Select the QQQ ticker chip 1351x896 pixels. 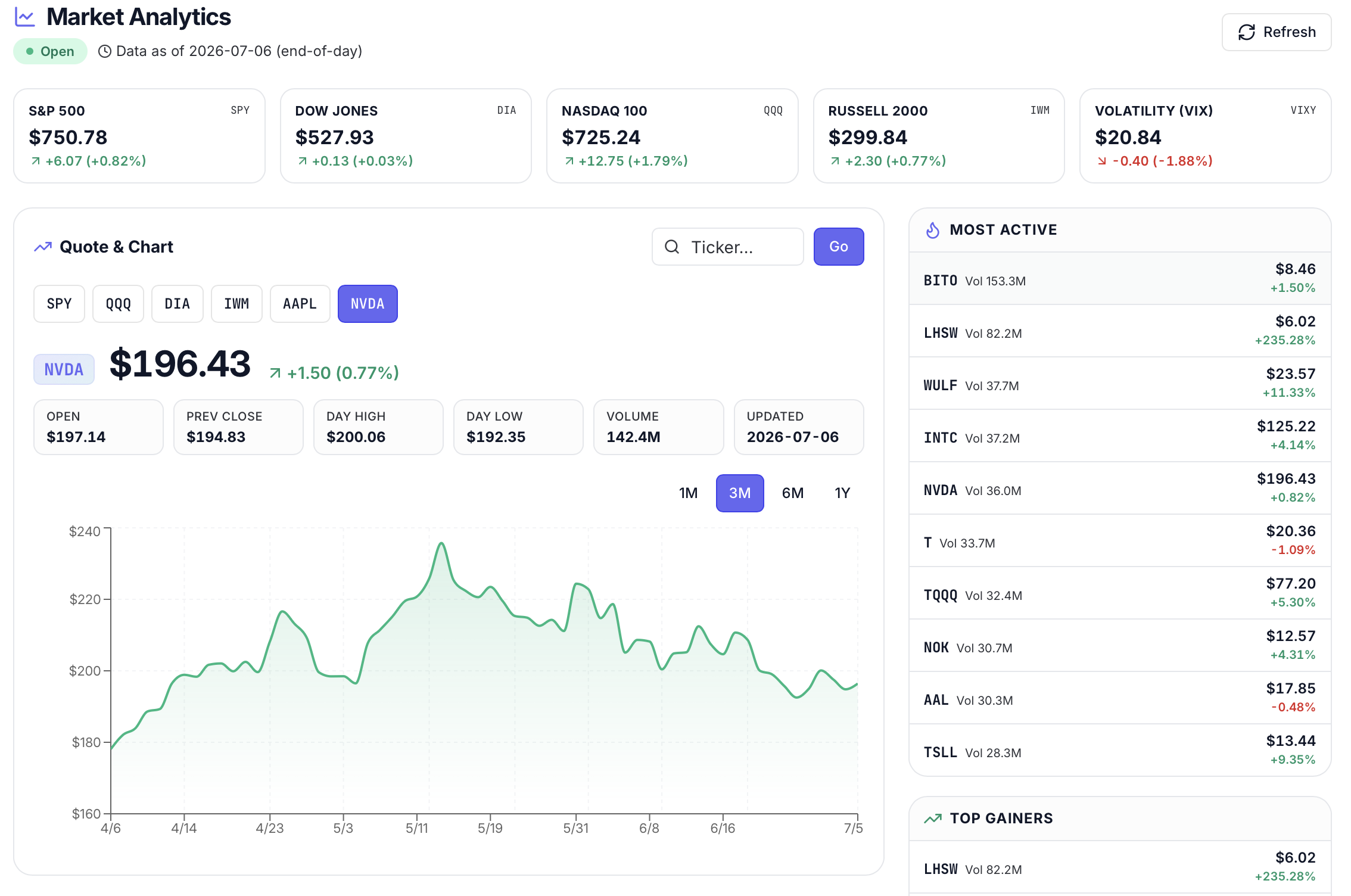[118, 304]
